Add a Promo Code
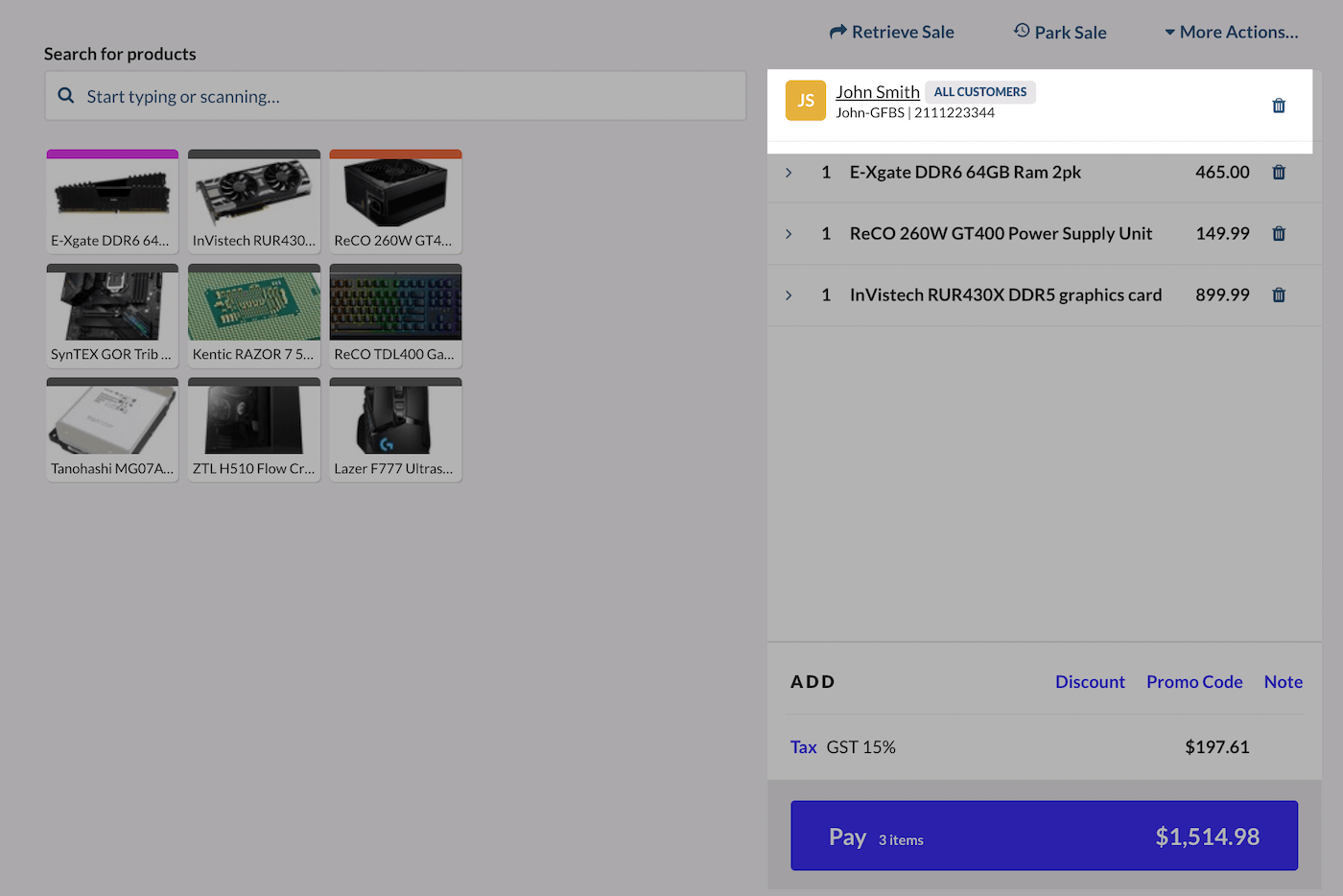Viewport: 1343px width, 896px height. (x=1194, y=681)
